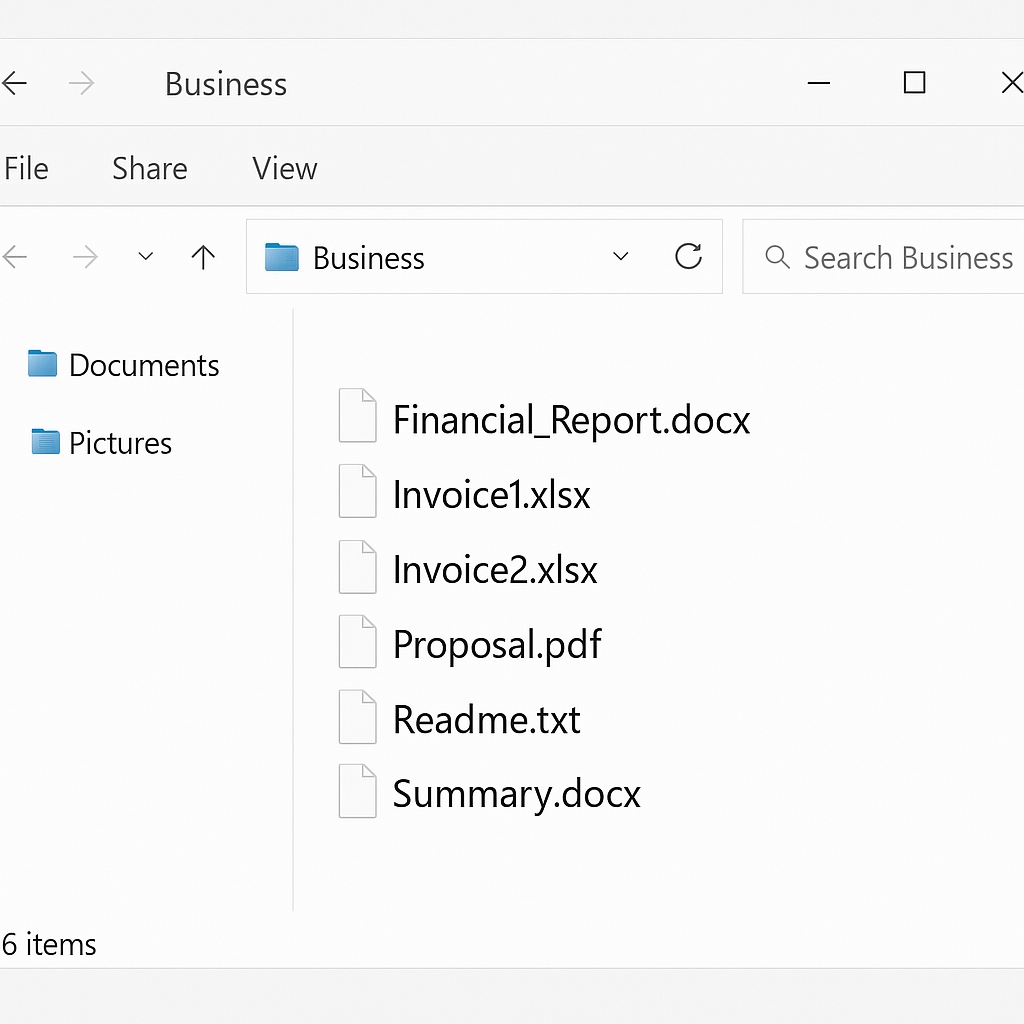1024x1024 pixels.
Task: Click the file icon for Proposal.pdf
Action: (x=357, y=642)
